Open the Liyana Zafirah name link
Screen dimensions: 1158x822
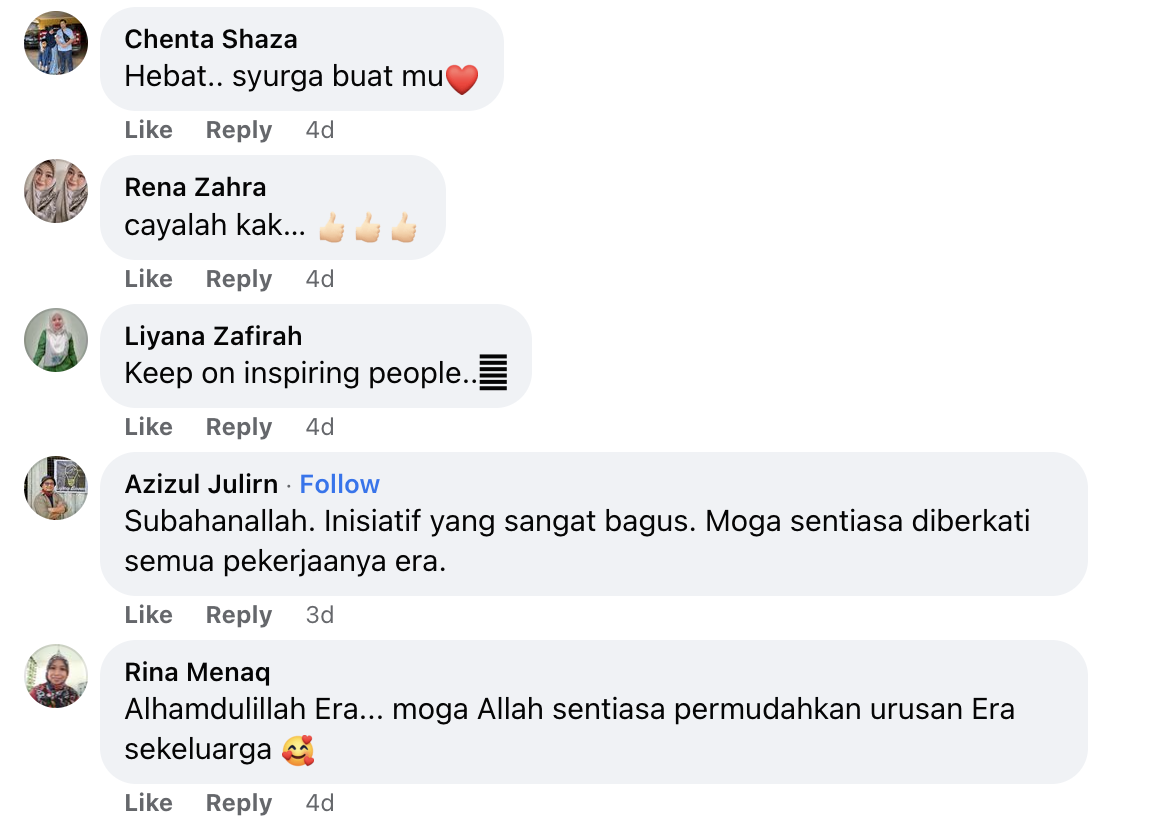[x=213, y=336]
